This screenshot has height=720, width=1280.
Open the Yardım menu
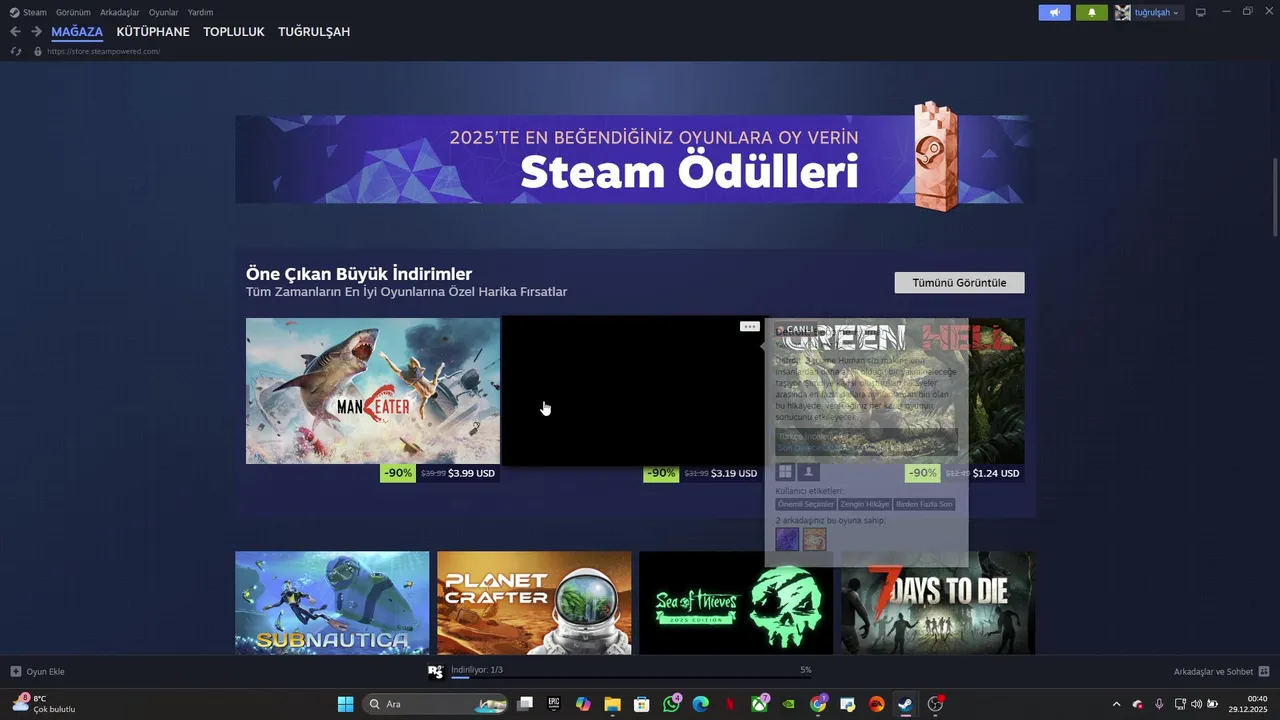pyautogui.click(x=201, y=12)
